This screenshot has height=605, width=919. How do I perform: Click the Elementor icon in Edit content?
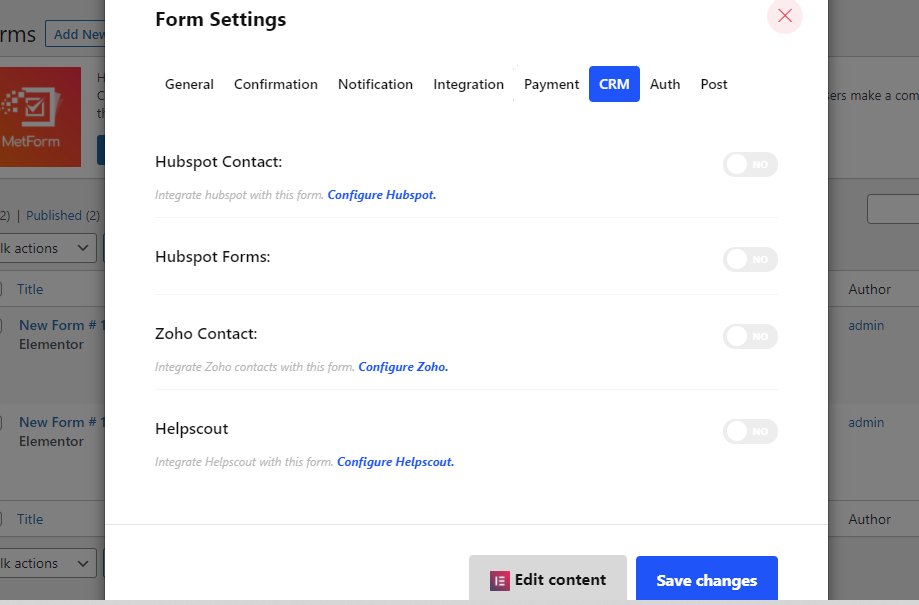click(x=499, y=581)
